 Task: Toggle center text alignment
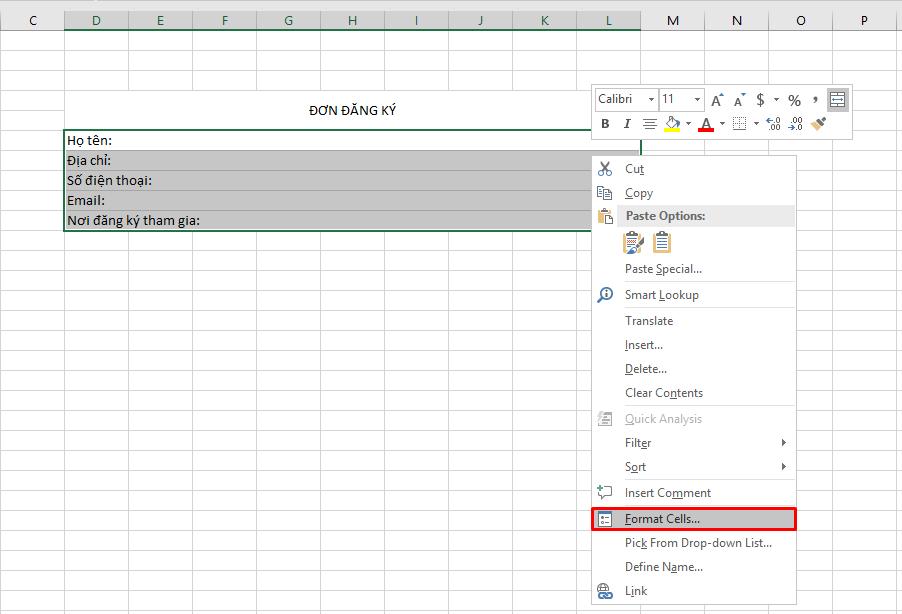[650, 123]
